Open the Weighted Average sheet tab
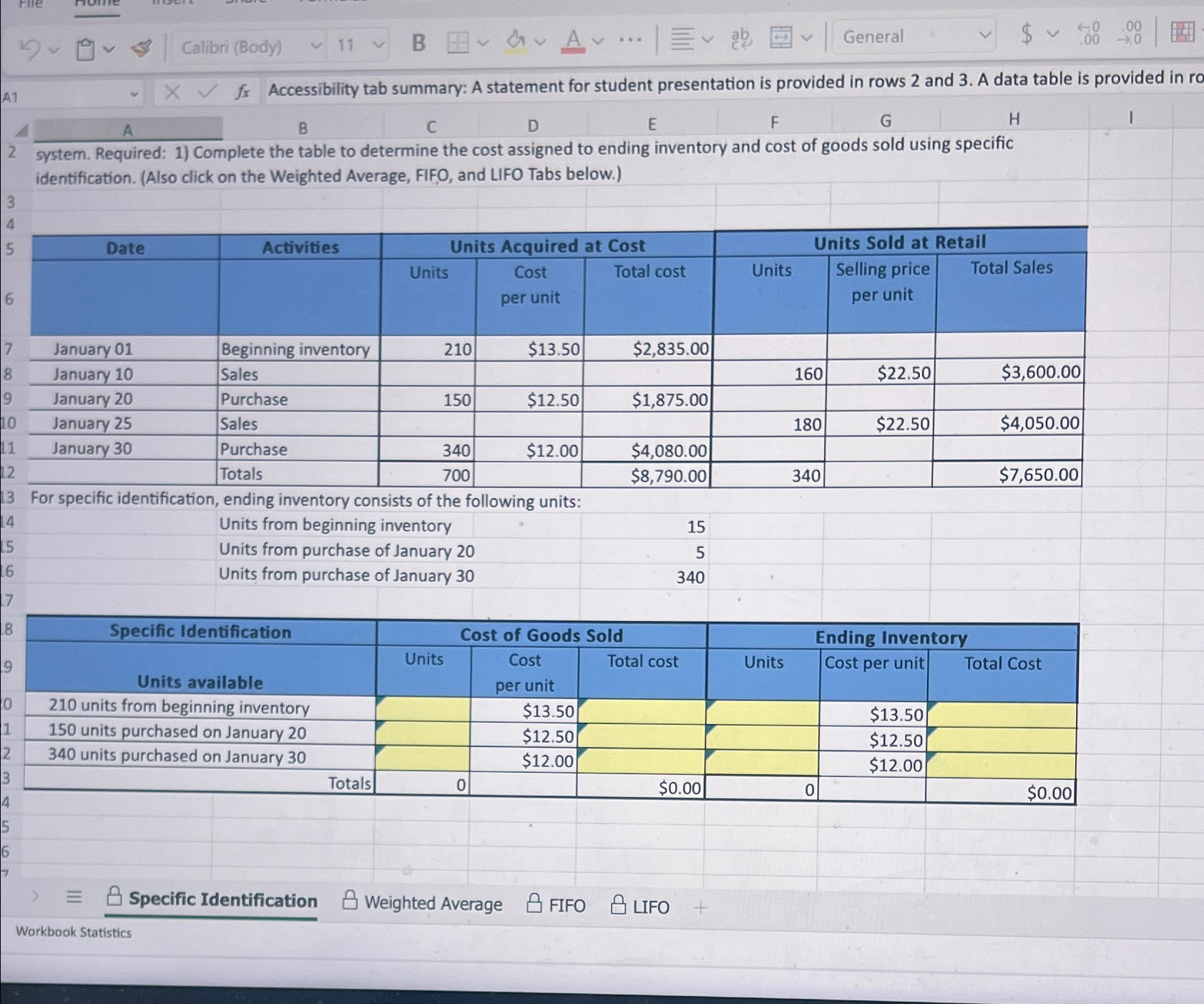This screenshot has width=1204, height=1004. tap(432, 904)
